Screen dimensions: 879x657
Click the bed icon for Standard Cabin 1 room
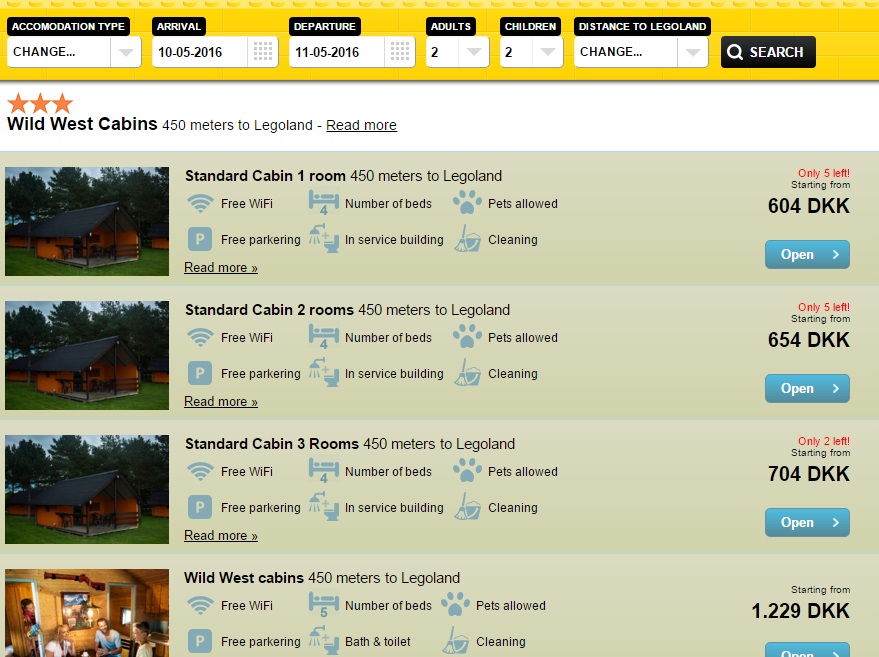(x=323, y=203)
